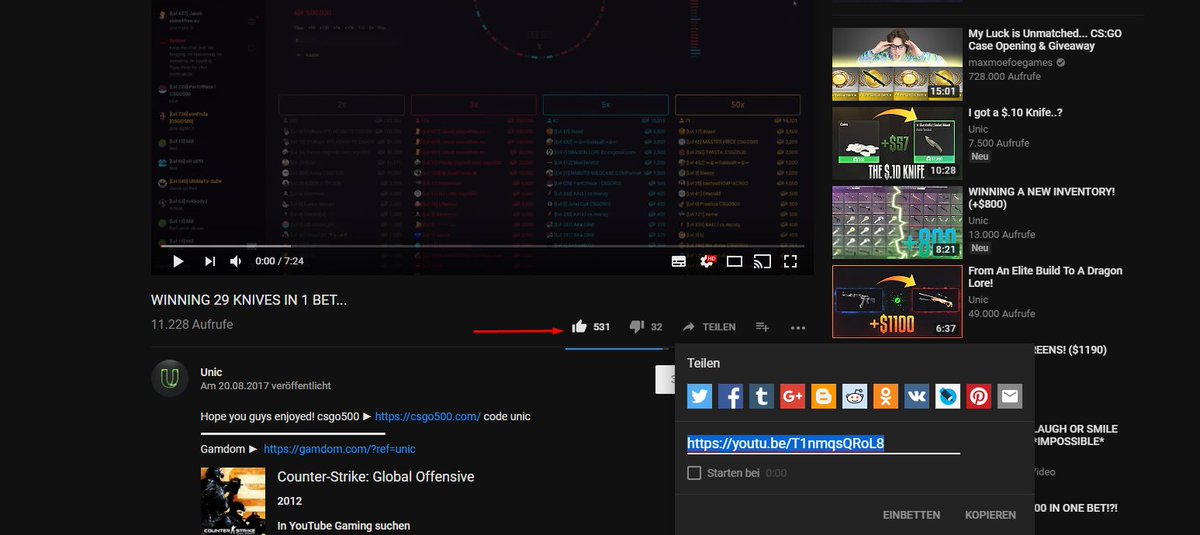
Task: Click title 'WINNING A NEW INVENTORY! (+$800)'
Action: pos(1041,198)
